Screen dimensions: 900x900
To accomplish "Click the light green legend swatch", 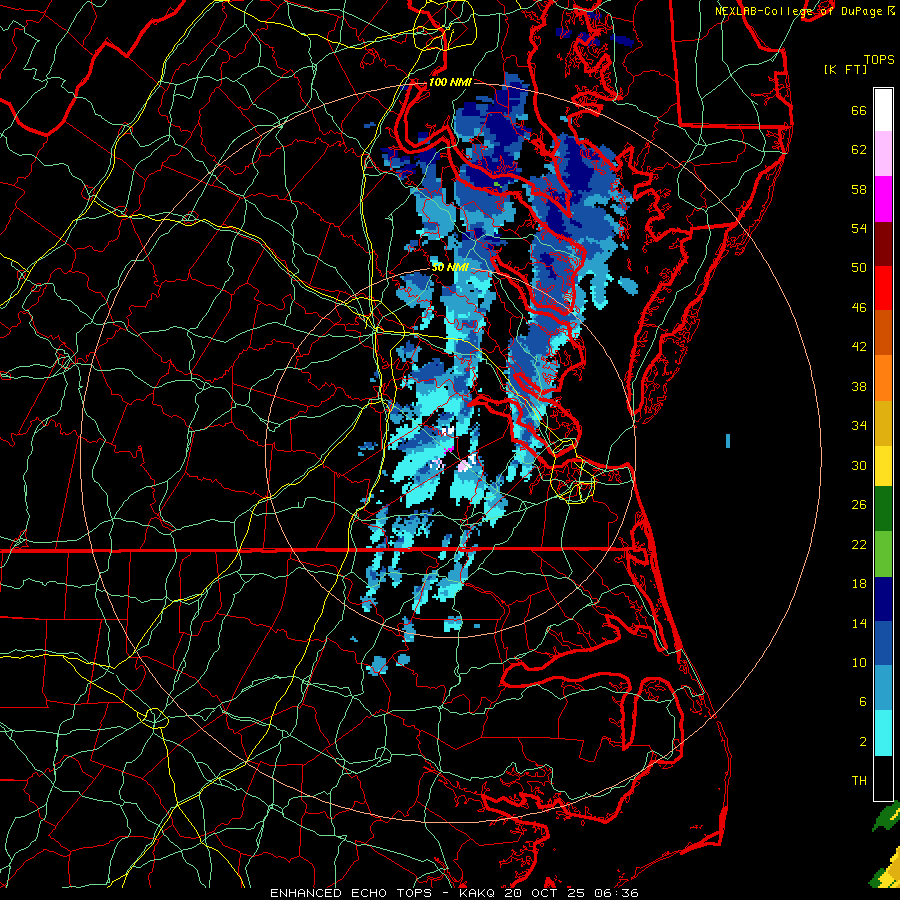I will pos(883,554).
